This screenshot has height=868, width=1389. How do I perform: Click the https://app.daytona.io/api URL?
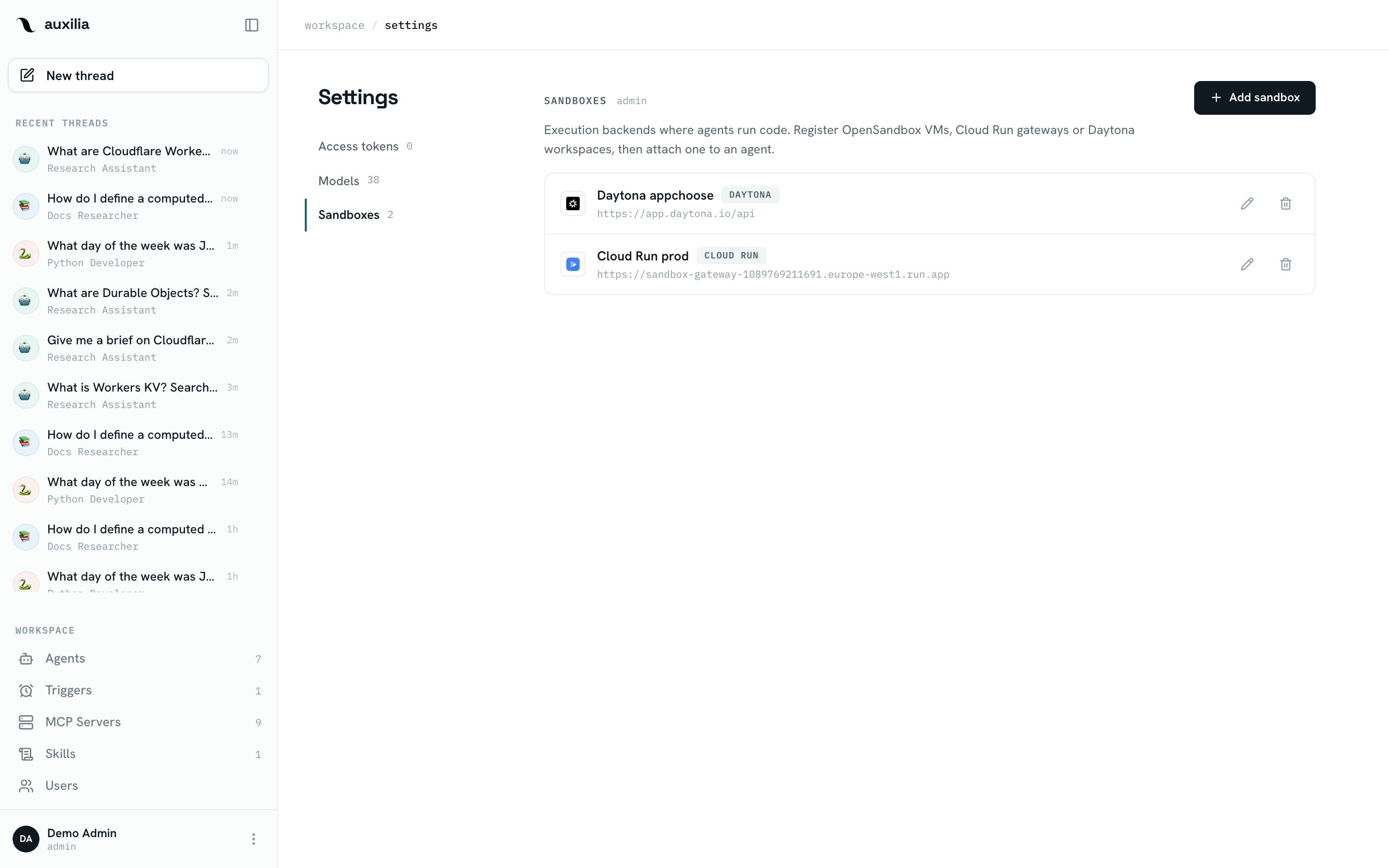(676, 214)
